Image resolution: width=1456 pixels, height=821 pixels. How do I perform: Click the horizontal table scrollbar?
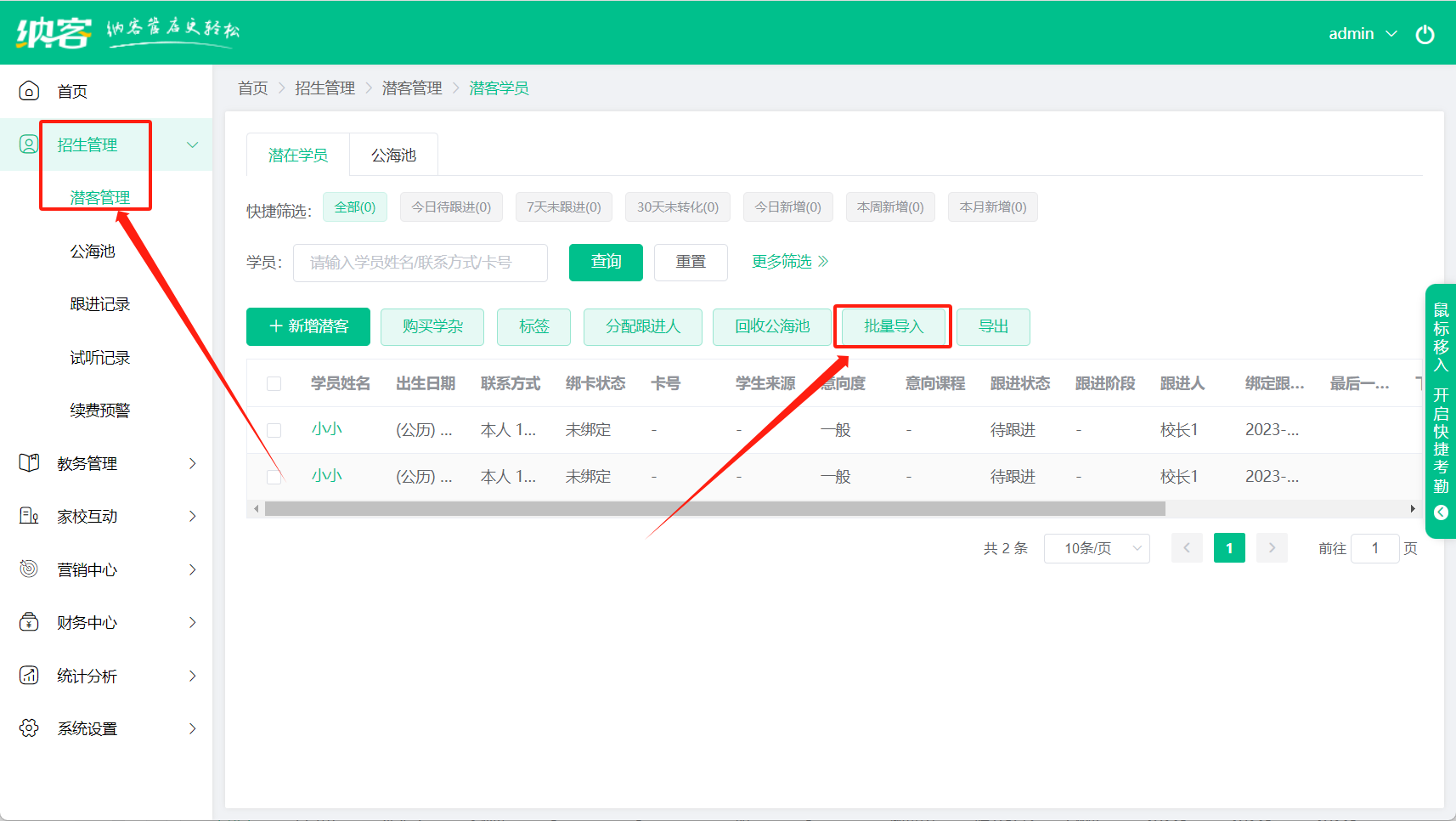click(714, 509)
